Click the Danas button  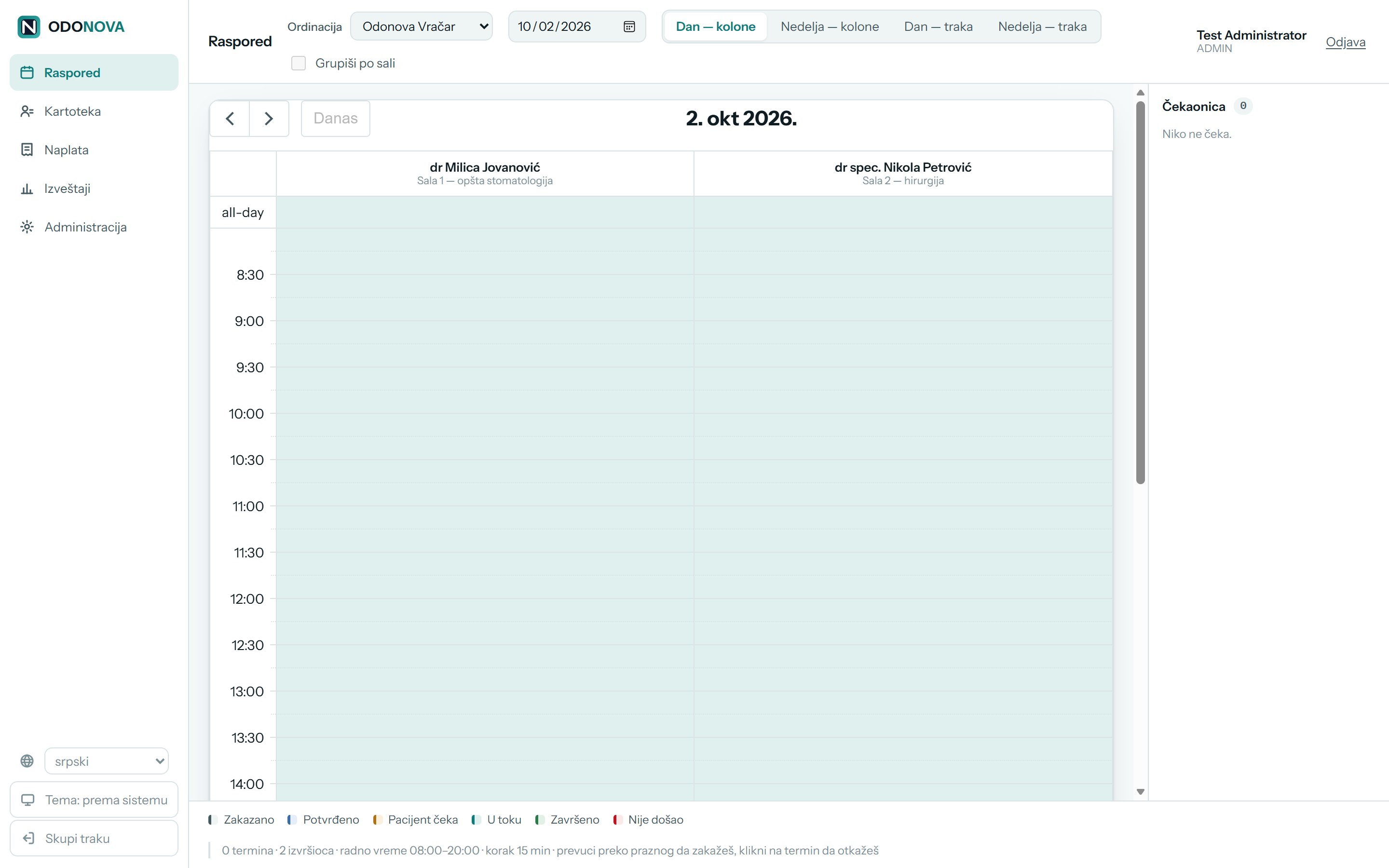[x=336, y=118]
